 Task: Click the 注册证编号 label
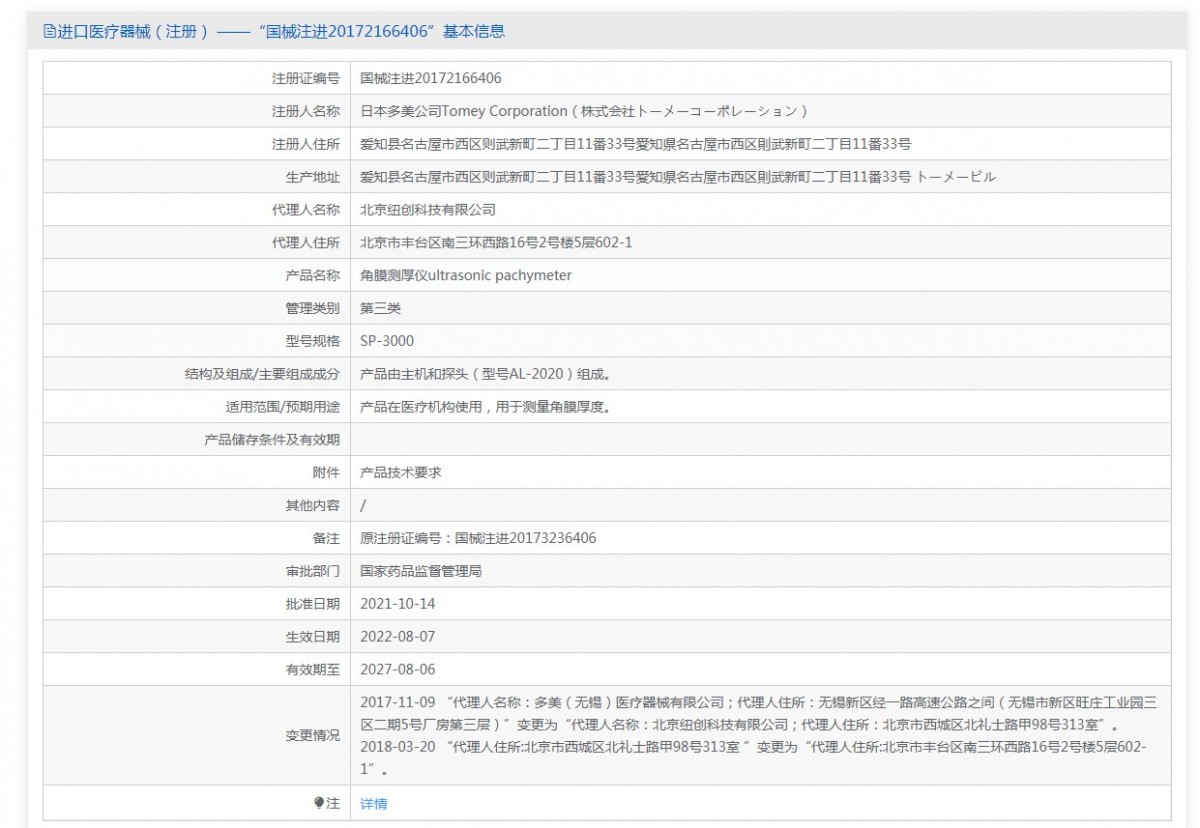[x=306, y=78]
